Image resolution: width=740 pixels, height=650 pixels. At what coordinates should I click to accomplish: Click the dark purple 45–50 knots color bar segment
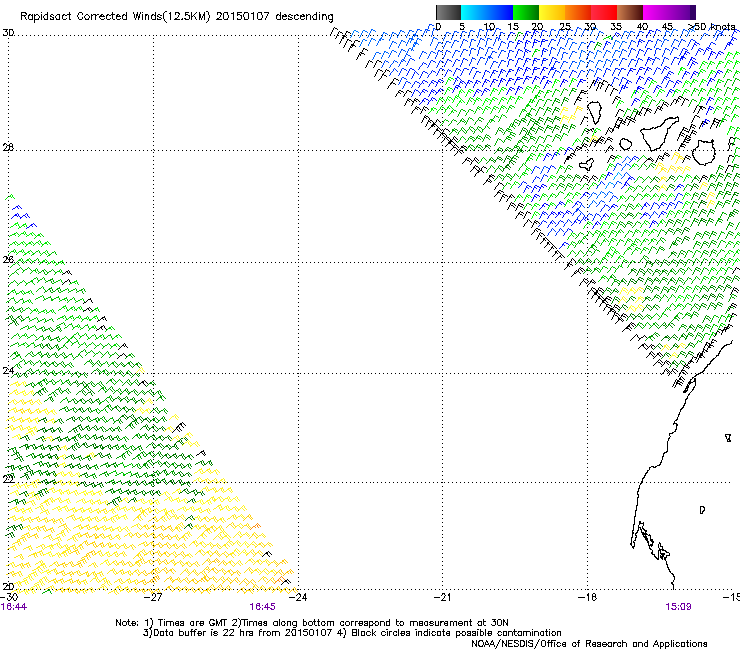(x=682, y=12)
